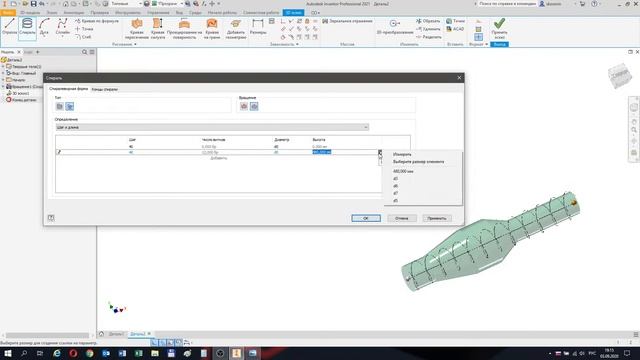The image size is (640, 360).
Task: Toggle first Тип option in Спираль dialog
Action: 60,106
